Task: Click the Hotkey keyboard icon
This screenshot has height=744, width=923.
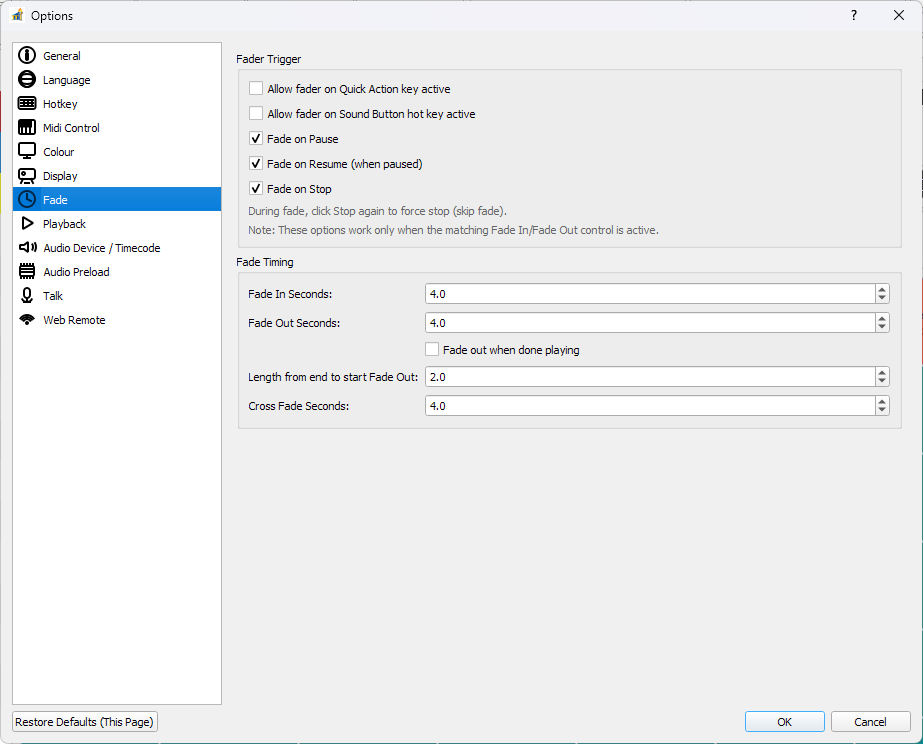Action: (x=27, y=104)
